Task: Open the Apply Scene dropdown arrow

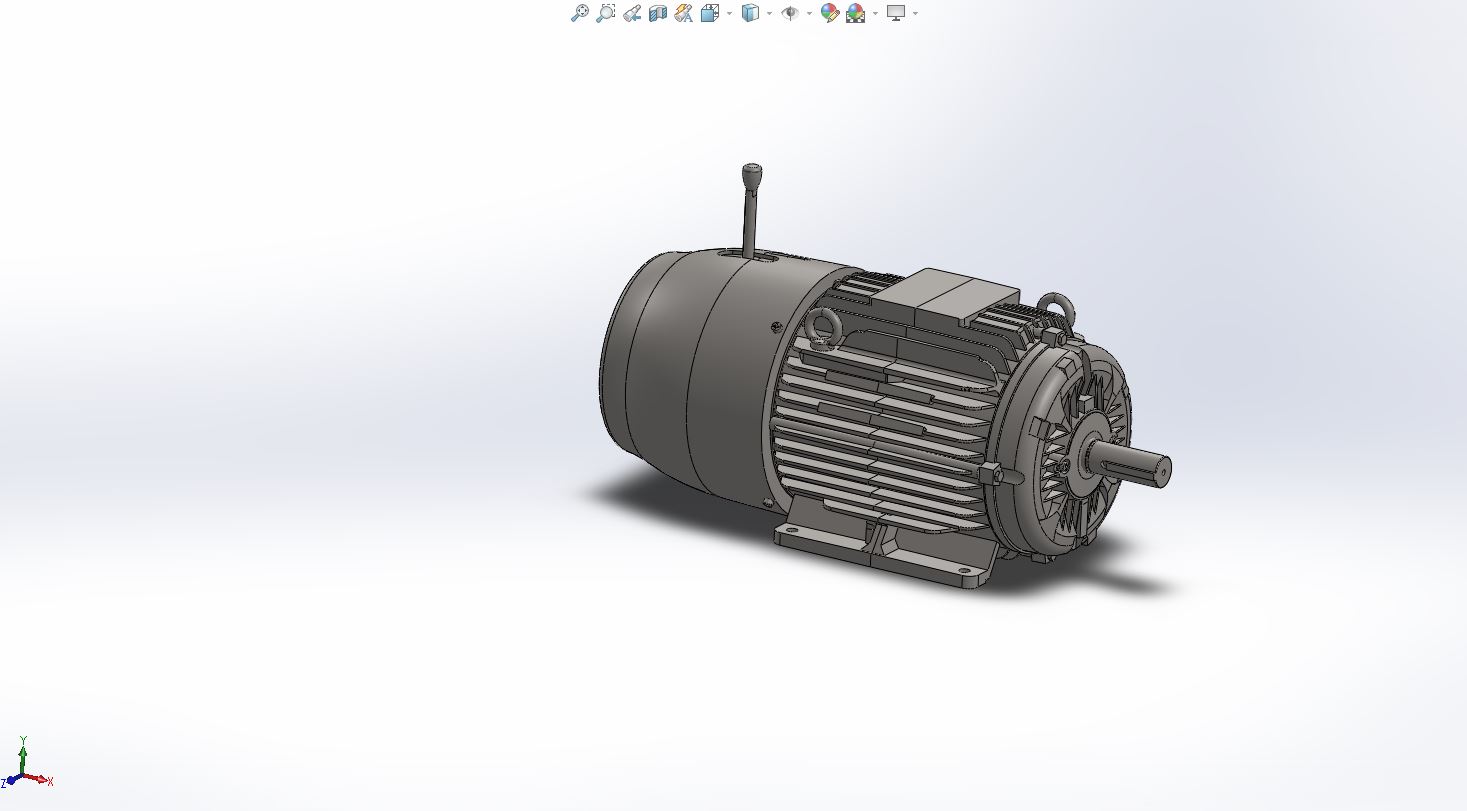Action: (875, 14)
